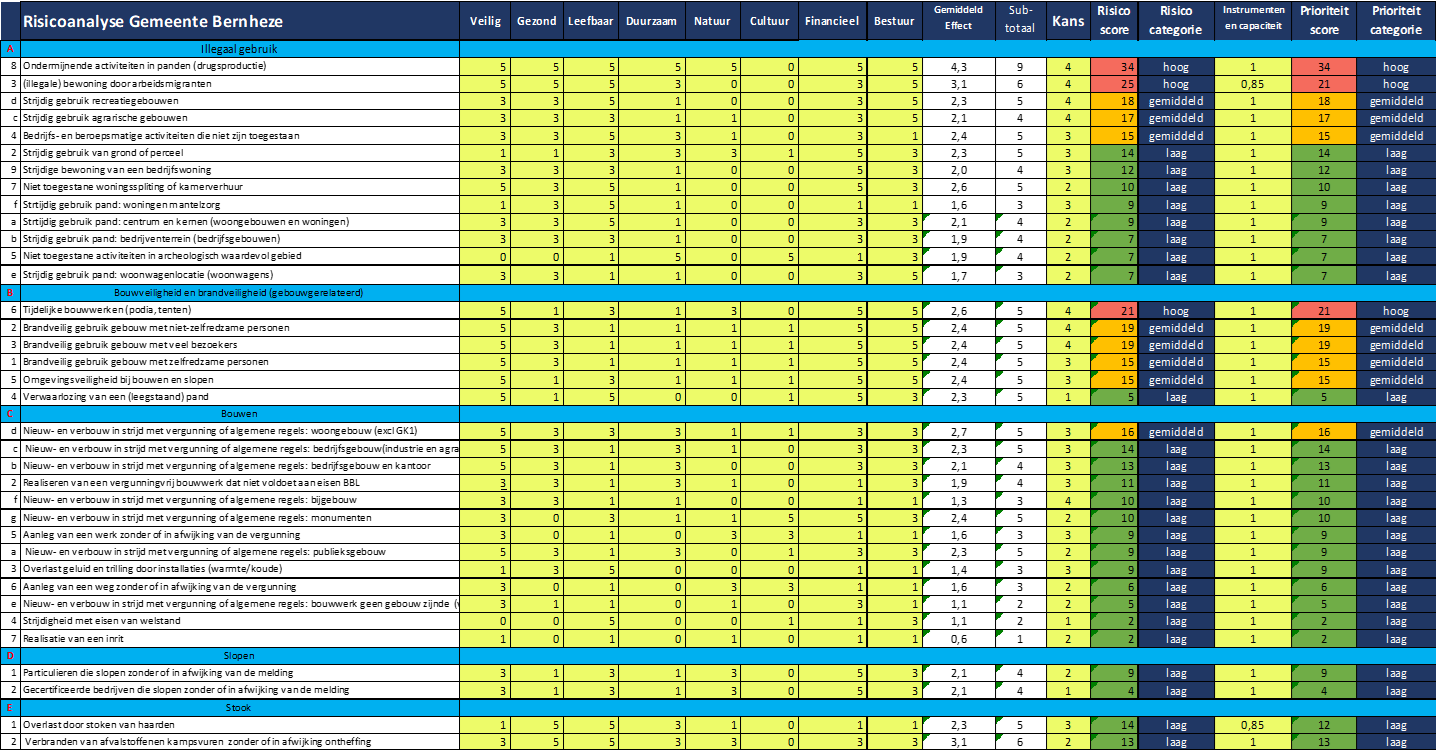The width and height of the screenshot is (1437, 751).
Task: Select the Kans column header
Action: [1068, 21]
